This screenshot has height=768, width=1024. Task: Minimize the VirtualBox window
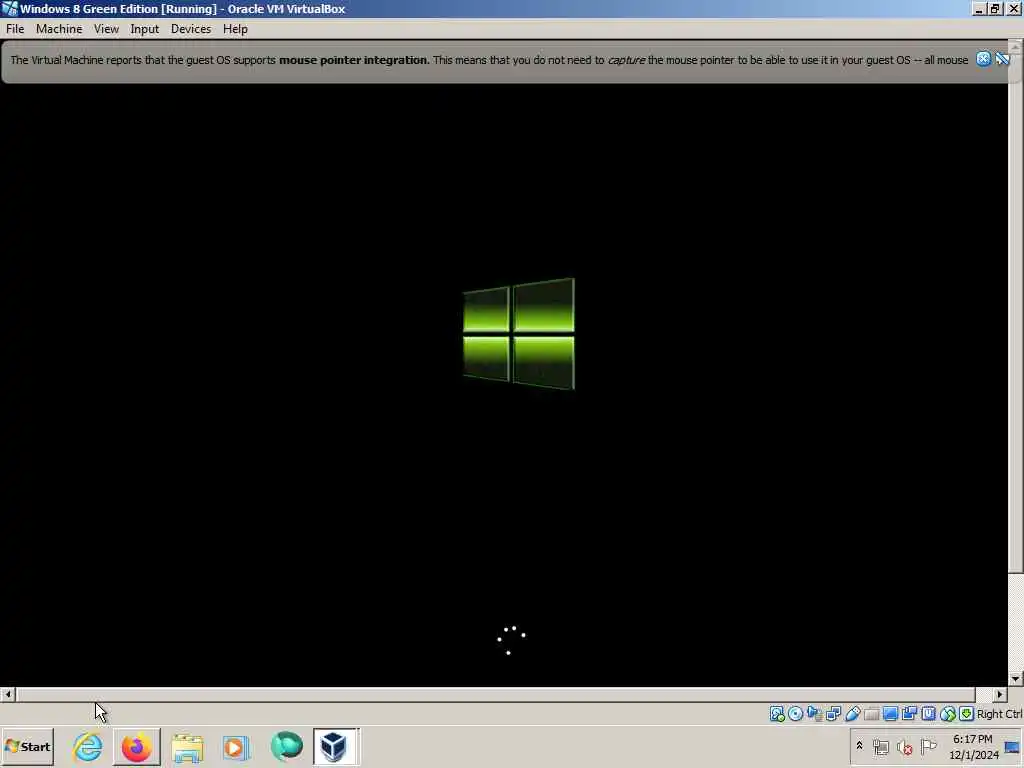979,8
